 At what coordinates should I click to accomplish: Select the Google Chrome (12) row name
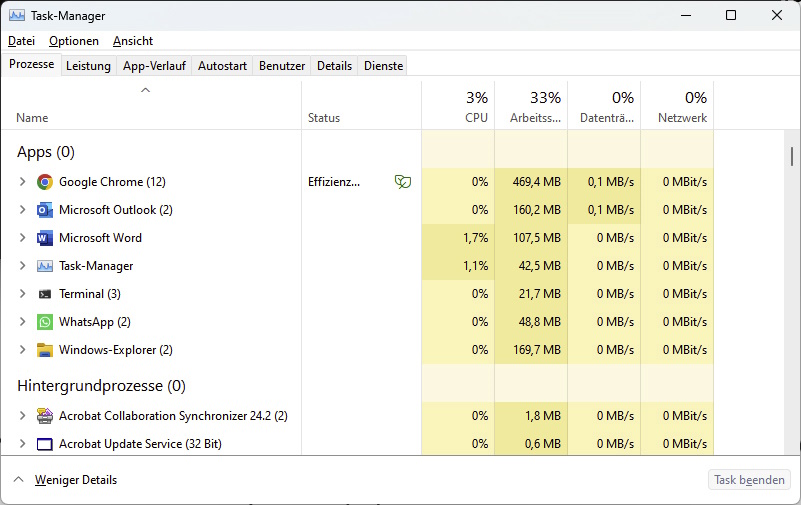(x=112, y=182)
